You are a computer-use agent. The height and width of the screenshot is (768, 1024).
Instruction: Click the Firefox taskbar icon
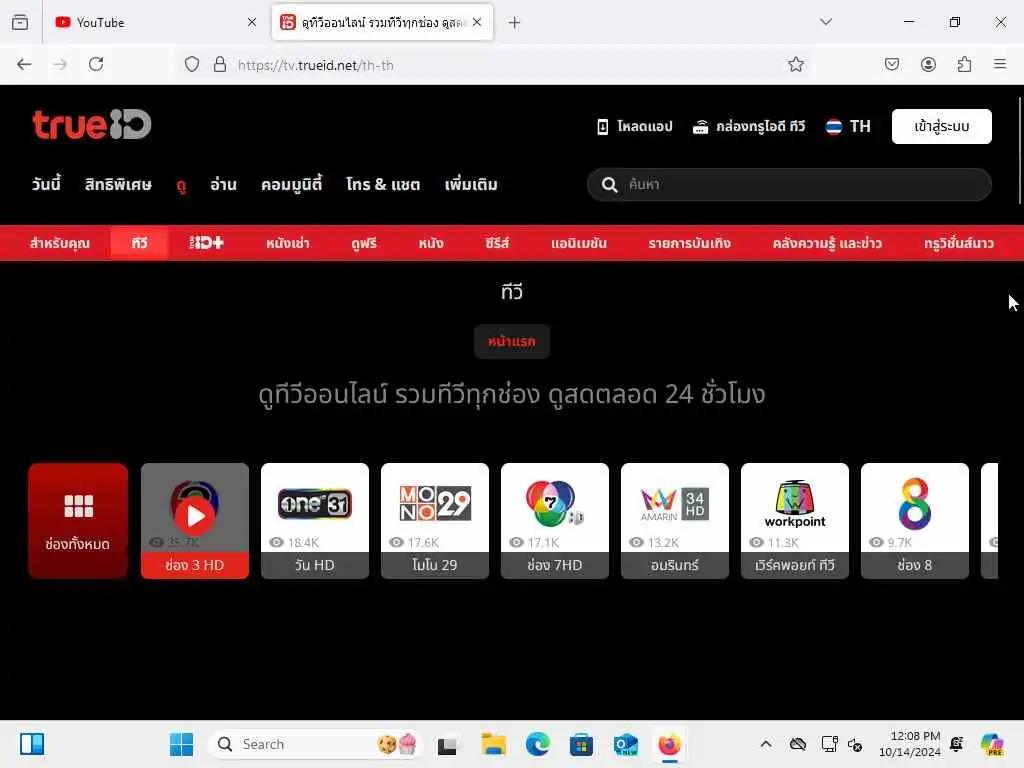[669, 744]
